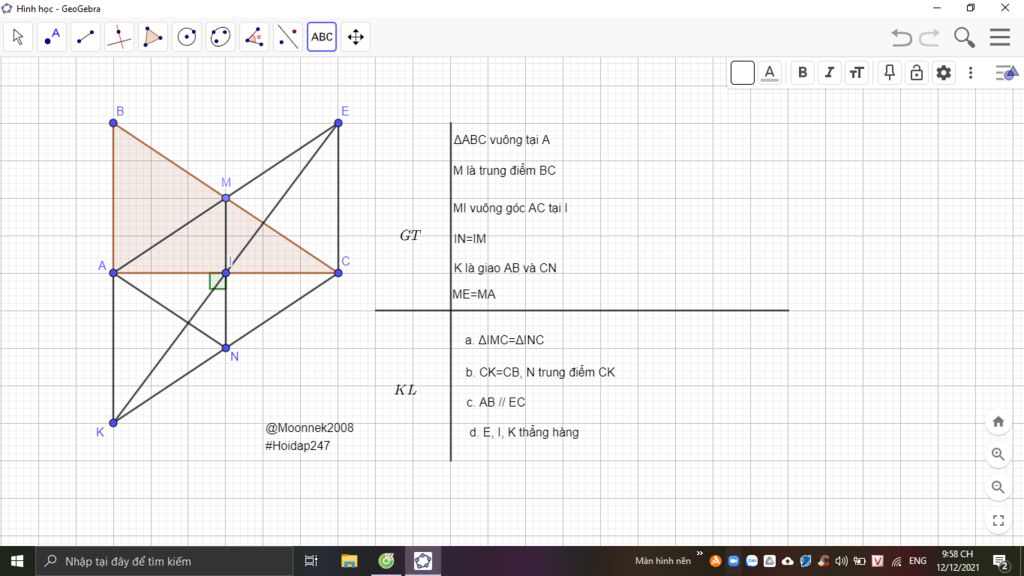Open the Windows Start menu
The width and height of the screenshot is (1024, 576).
17,561
